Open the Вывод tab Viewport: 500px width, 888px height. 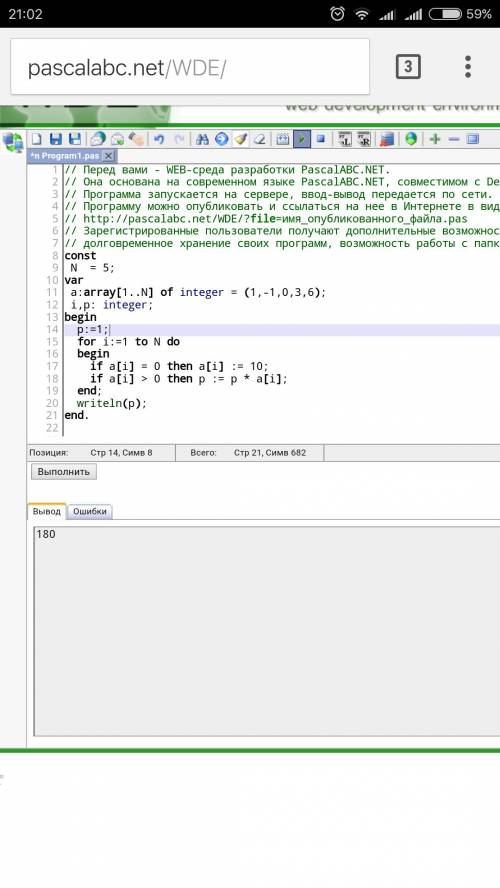click(46, 511)
